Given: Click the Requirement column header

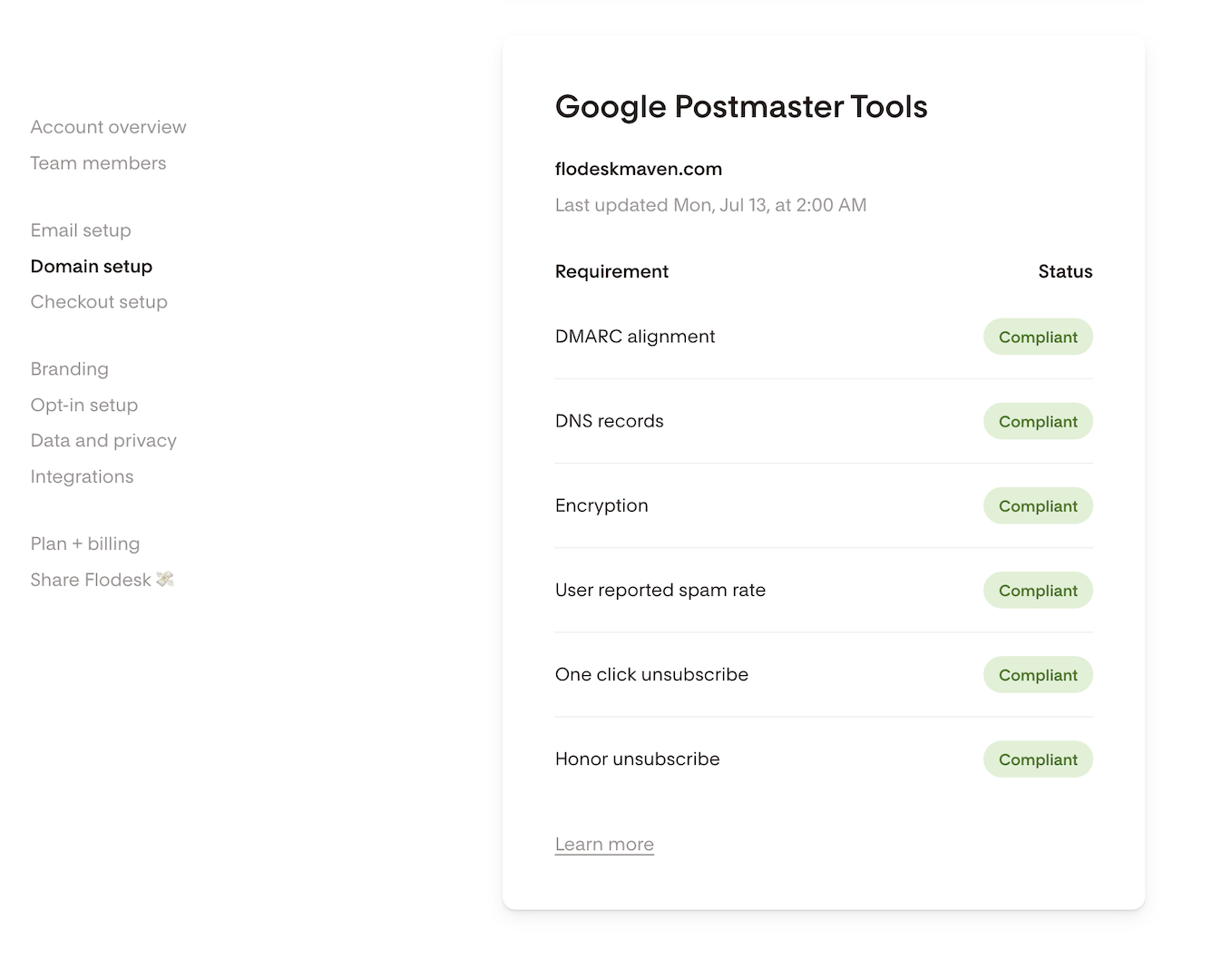Looking at the screenshot, I should coord(611,271).
